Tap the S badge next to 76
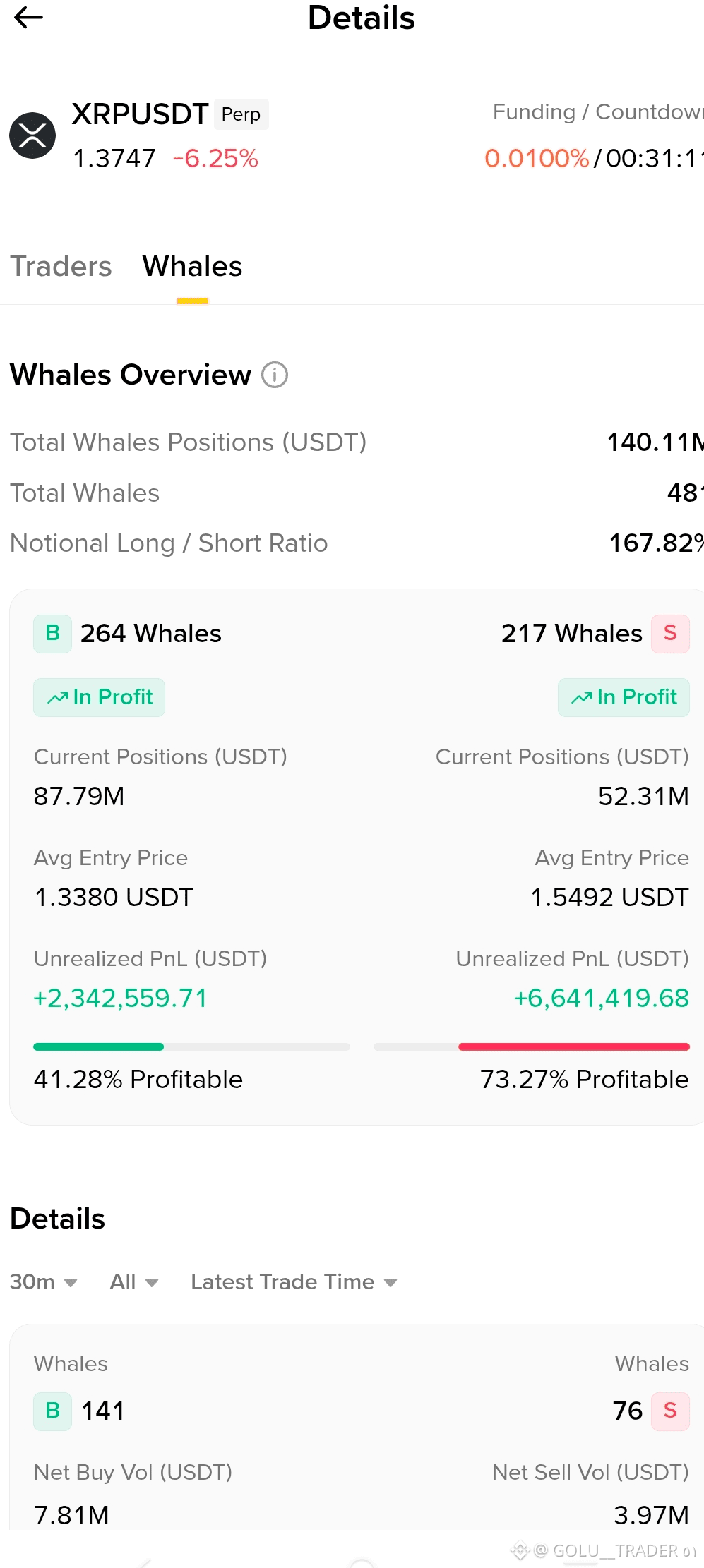Screen dimensions: 704x1568 click(x=670, y=1411)
